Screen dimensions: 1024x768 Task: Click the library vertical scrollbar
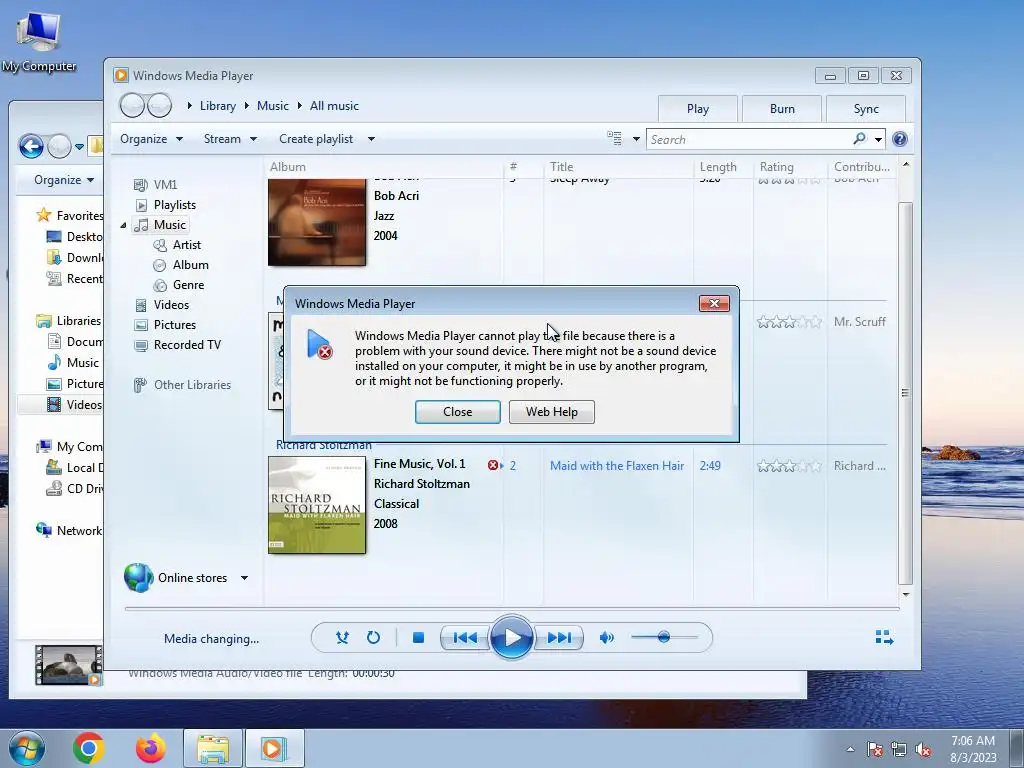point(905,392)
